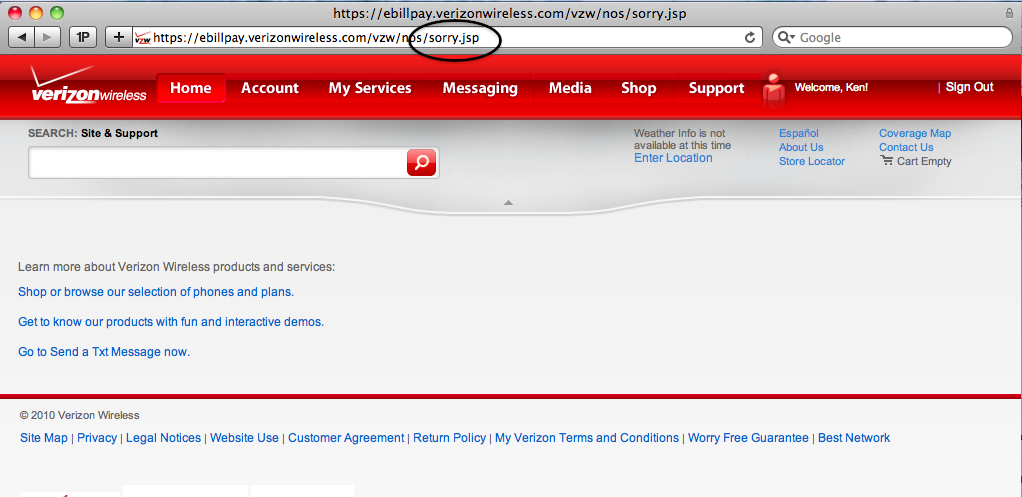Open the 1Password toolbar button
This screenshot has width=1022, height=497.
point(83,37)
